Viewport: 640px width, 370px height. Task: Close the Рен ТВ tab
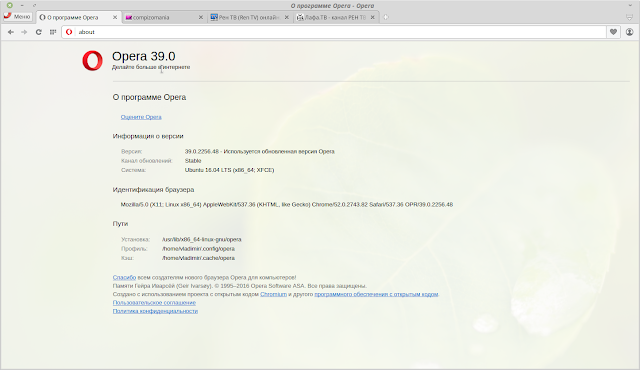287,18
